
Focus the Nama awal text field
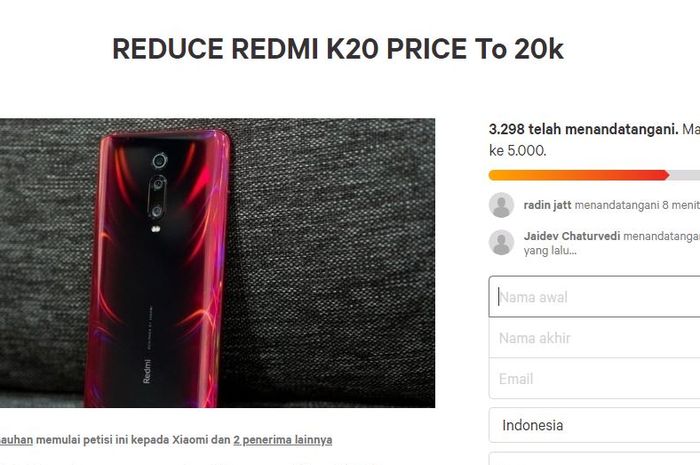(594, 297)
